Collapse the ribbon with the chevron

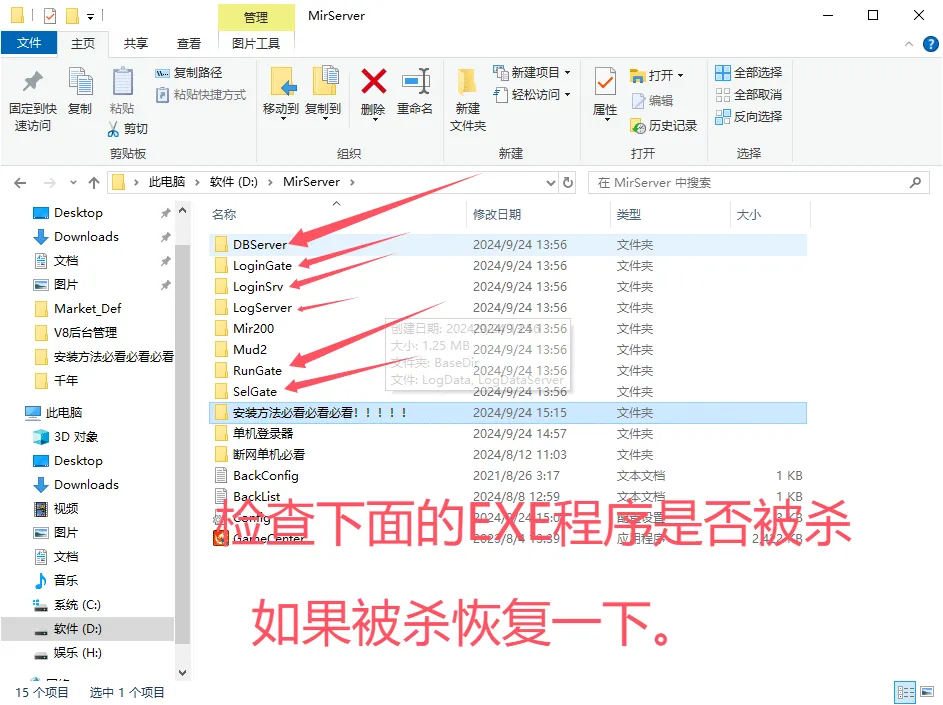click(x=909, y=44)
